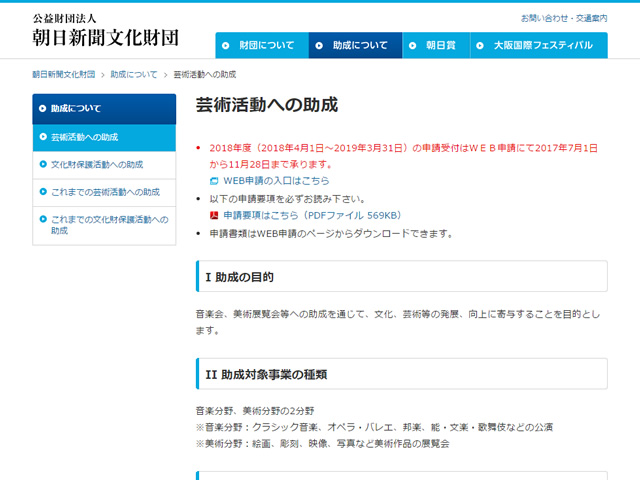Click circle arrow icon beside 財団について
The width and height of the screenshot is (640, 480).
pos(226,46)
